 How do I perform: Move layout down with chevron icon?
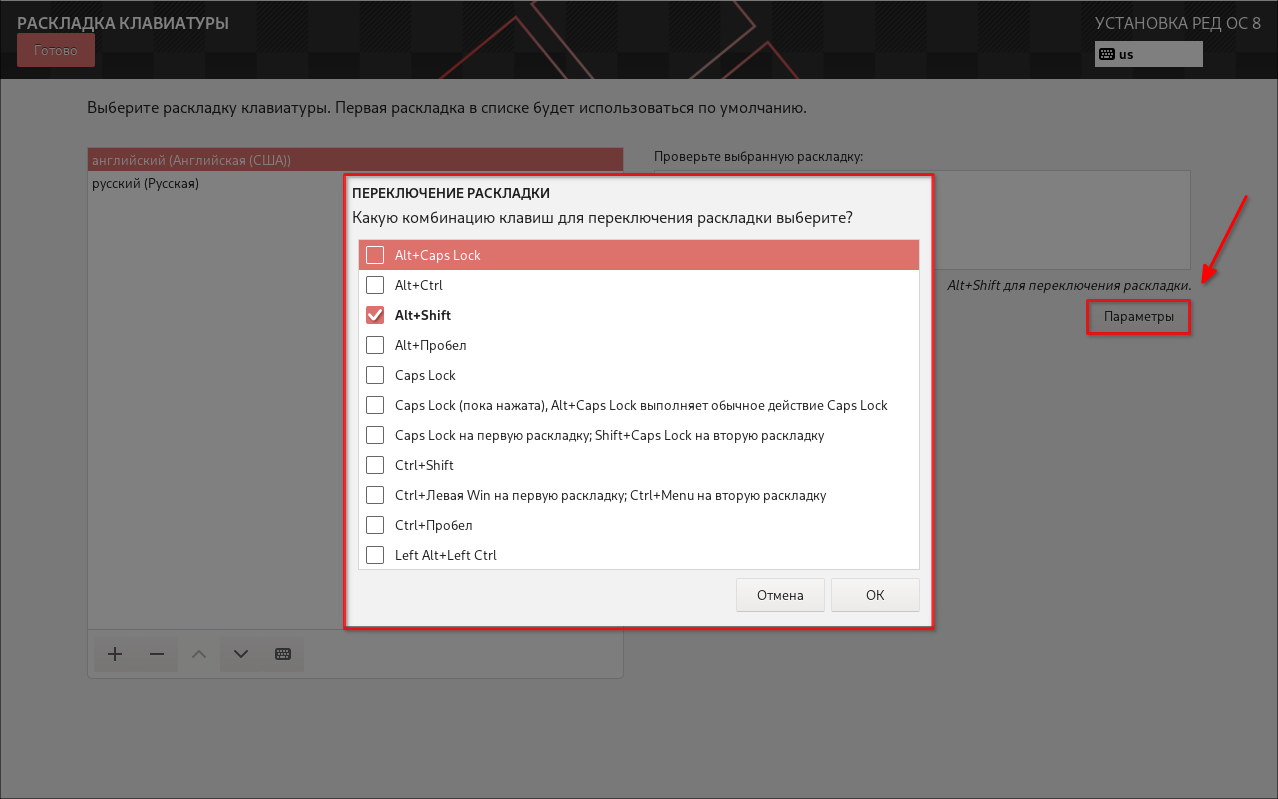(x=241, y=654)
